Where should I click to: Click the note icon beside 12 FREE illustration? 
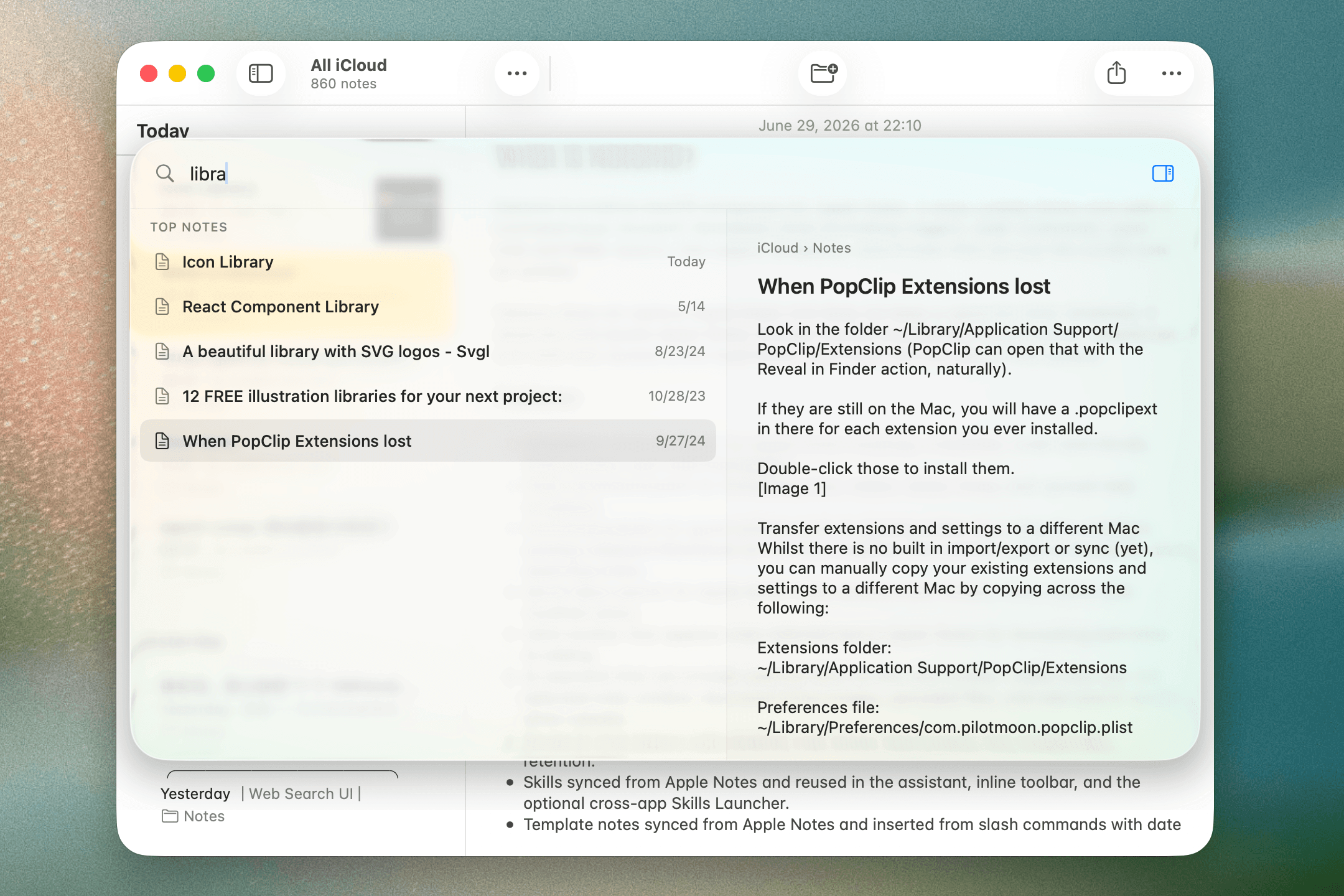coord(162,396)
